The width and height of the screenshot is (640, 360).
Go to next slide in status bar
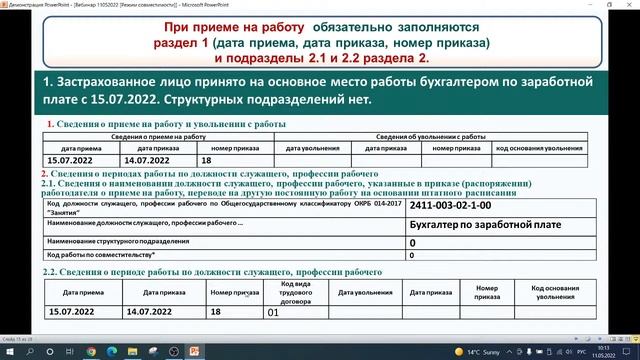coord(600,339)
